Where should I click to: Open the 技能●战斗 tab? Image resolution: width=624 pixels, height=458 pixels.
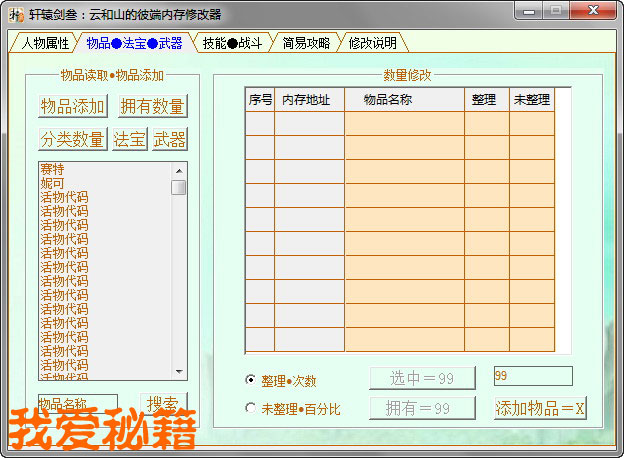coord(232,43)
